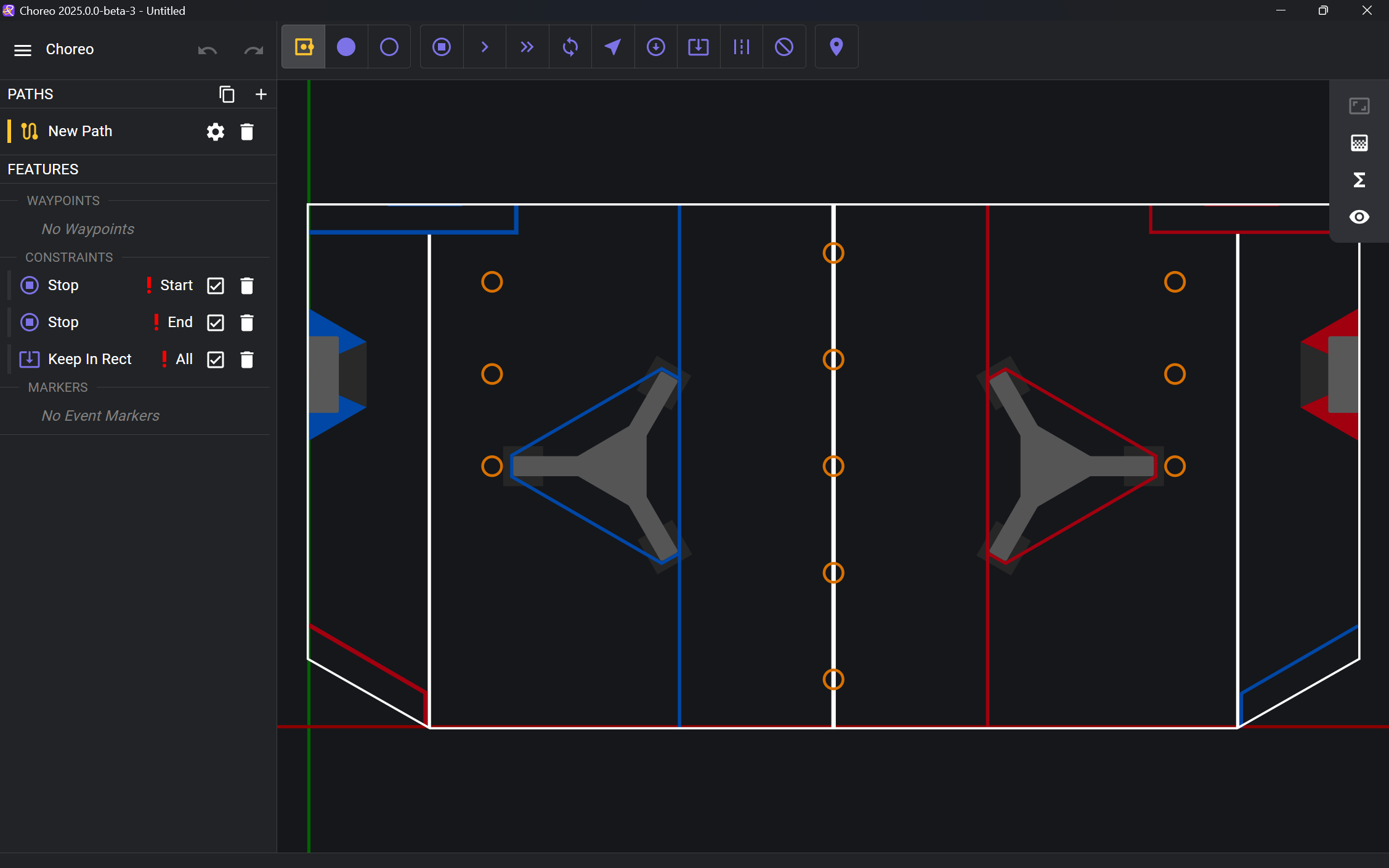Select the empty waypoint tool
The image size is (1389, 868).
point(389,47)
